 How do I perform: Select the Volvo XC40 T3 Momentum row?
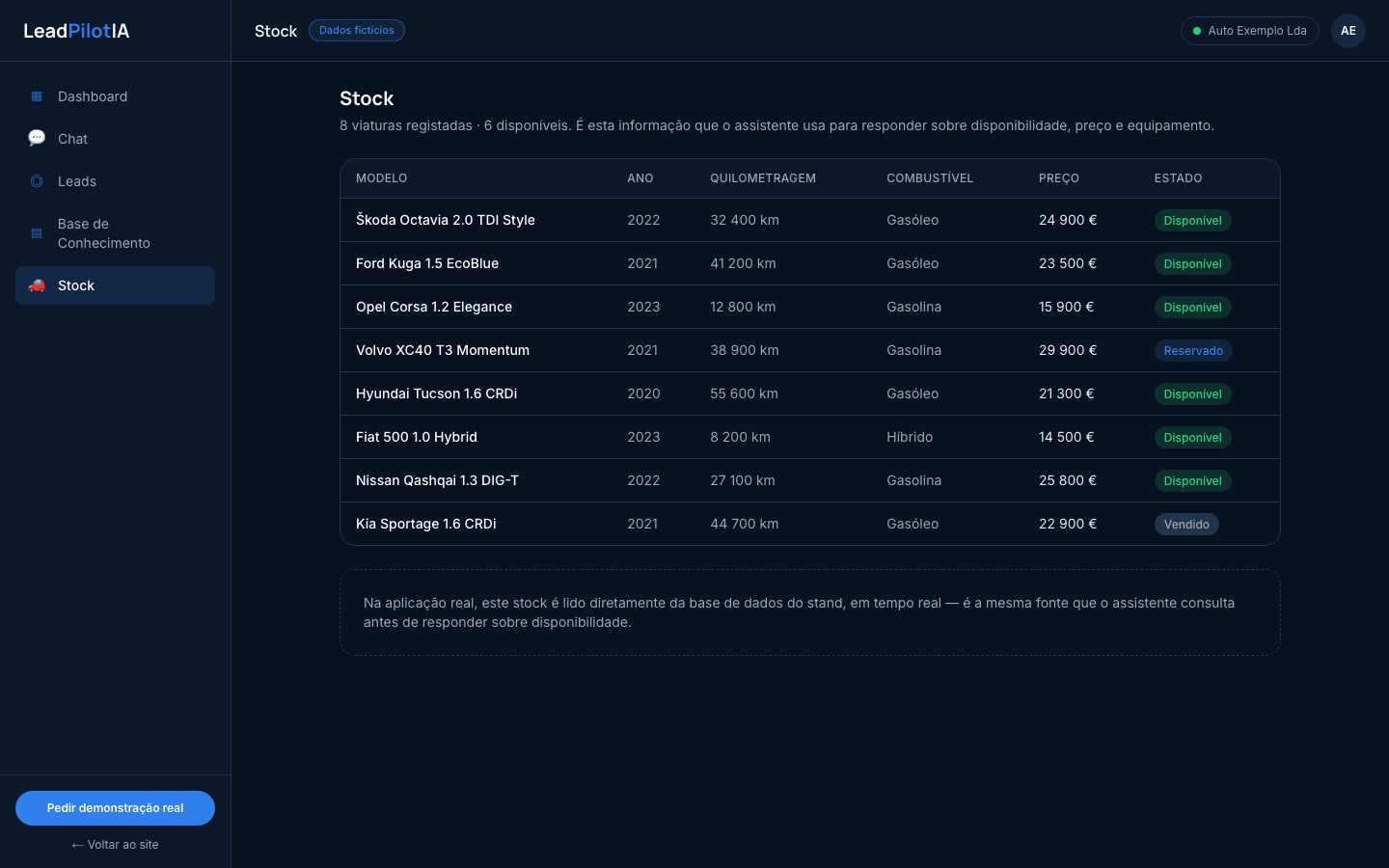(x=810, y=350)
